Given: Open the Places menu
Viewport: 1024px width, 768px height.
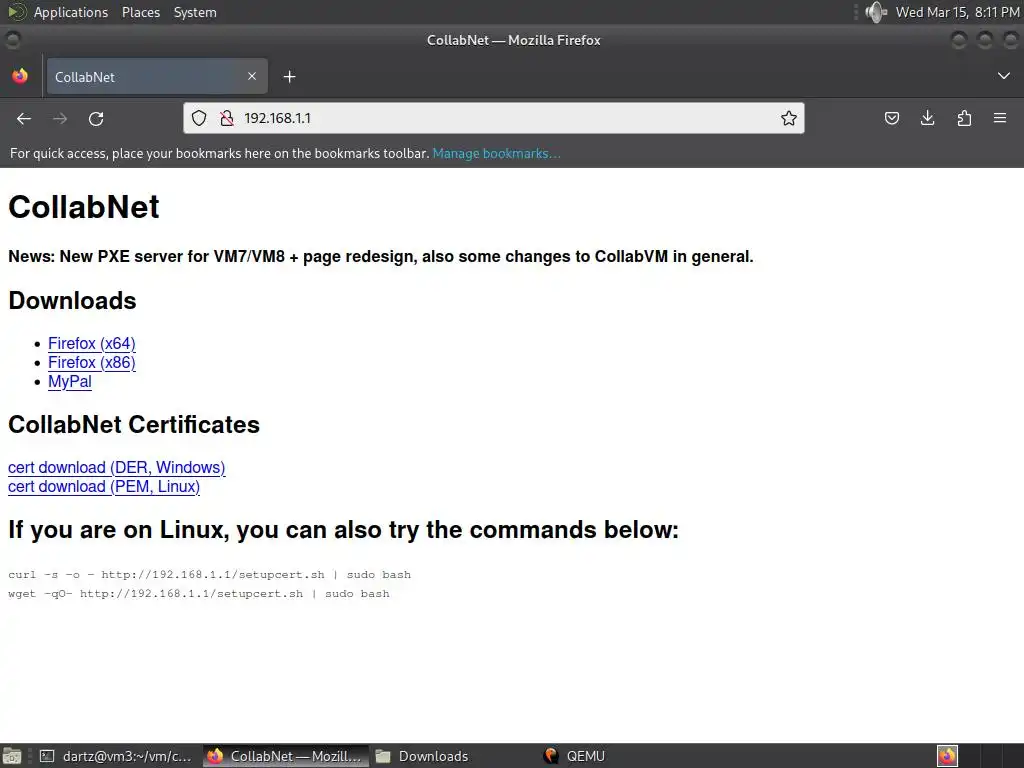Looking at the screenshot, I should (141, 12).
